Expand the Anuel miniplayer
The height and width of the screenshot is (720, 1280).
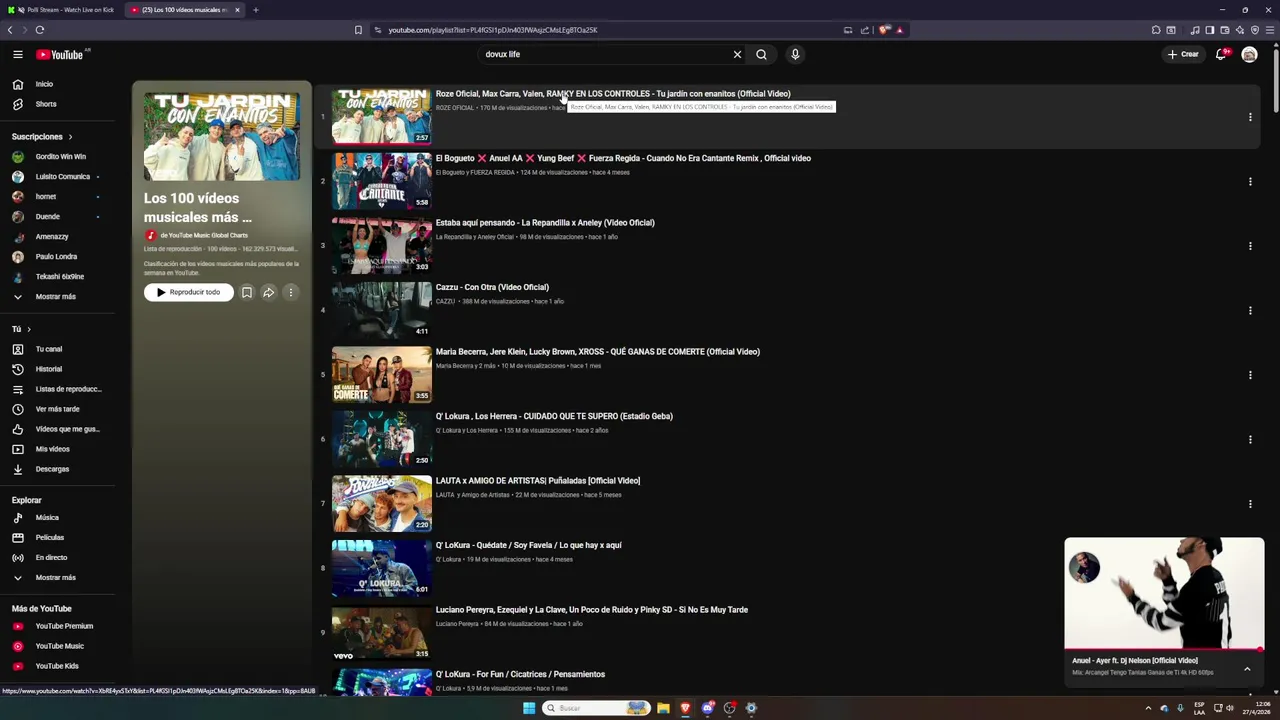(1247, 669)
